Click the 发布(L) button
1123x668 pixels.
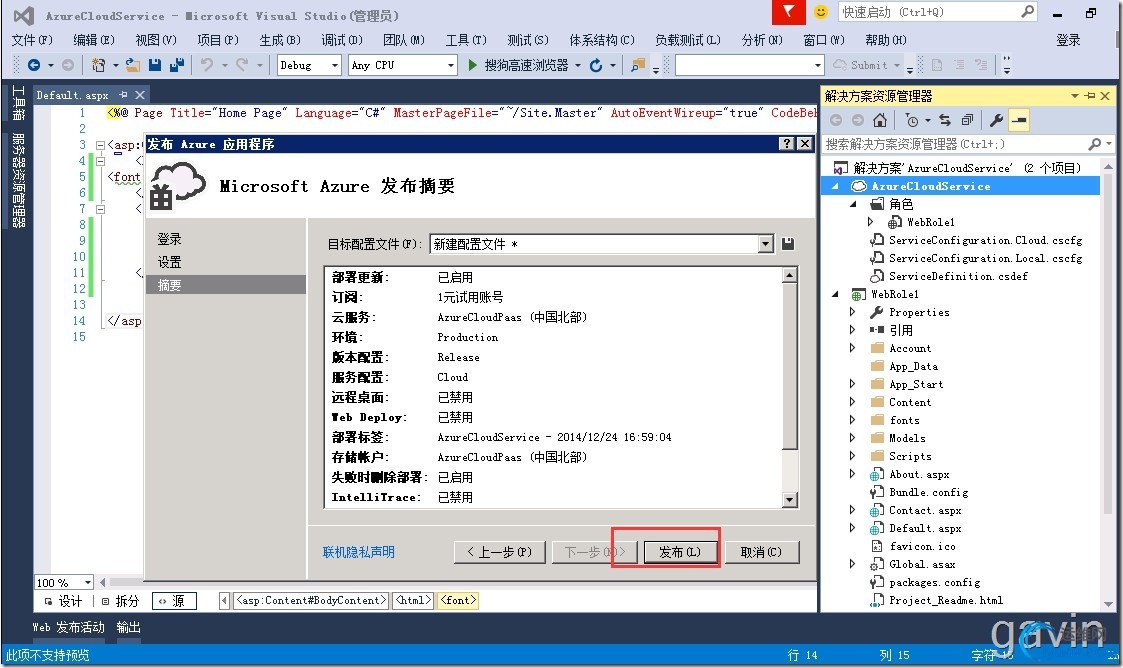(x=680, y=552)
